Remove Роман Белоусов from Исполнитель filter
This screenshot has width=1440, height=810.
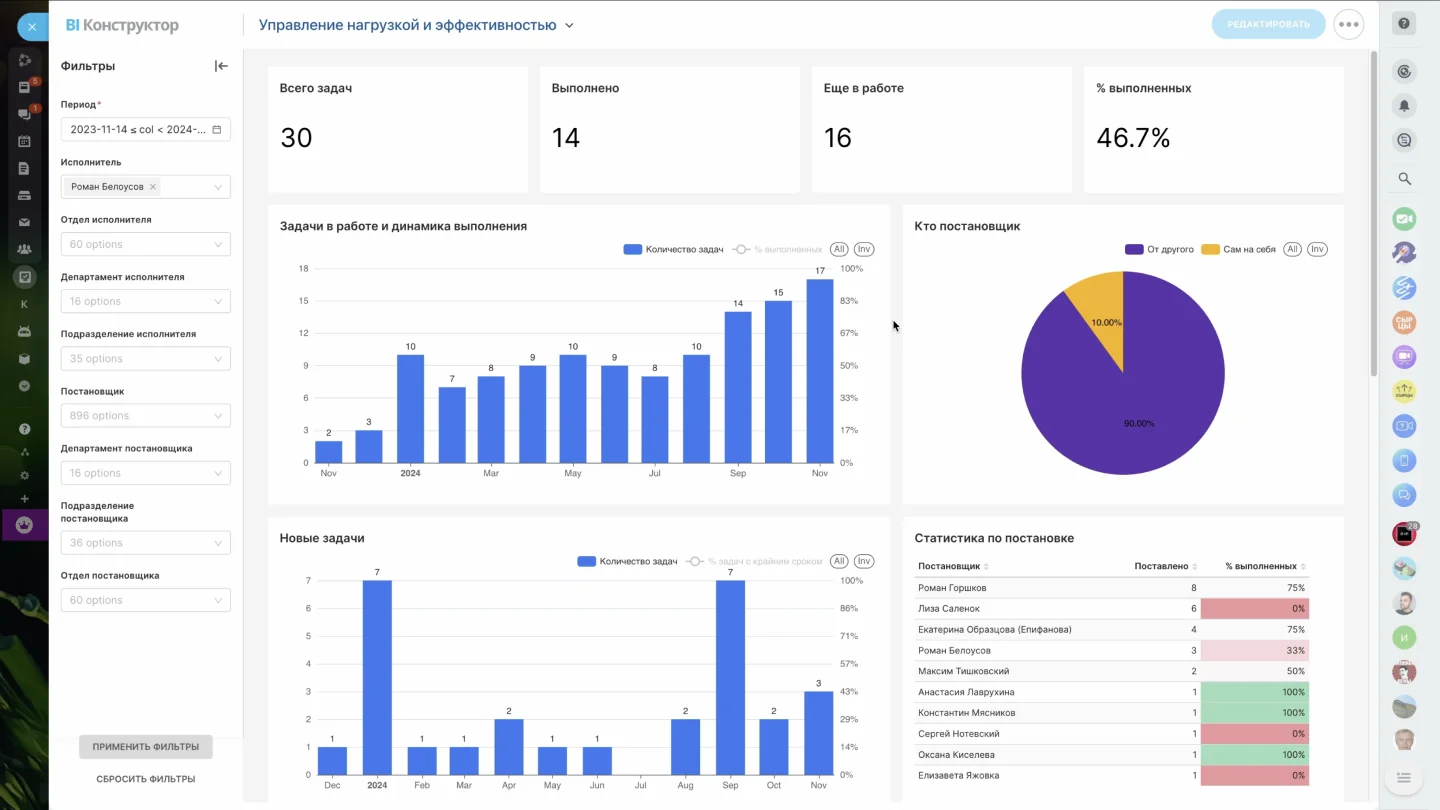click(153, 187)
